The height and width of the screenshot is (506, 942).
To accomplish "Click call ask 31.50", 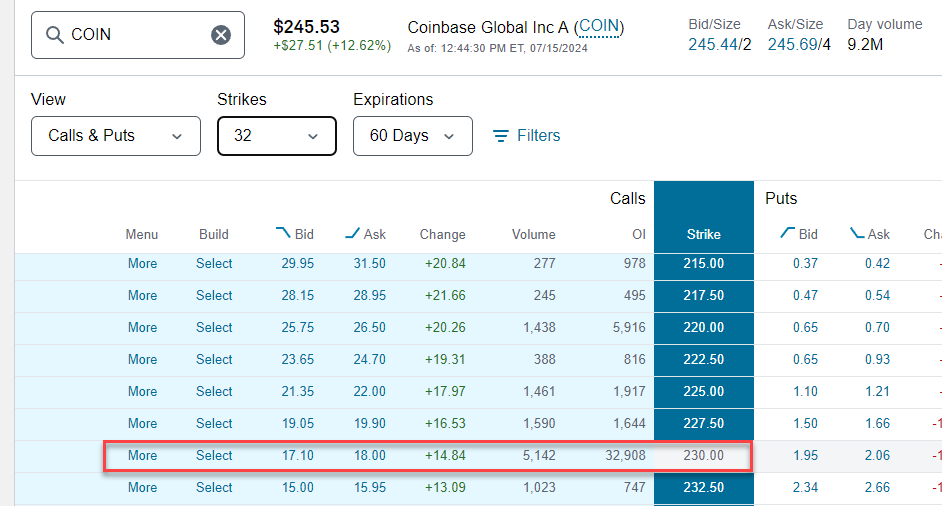I will 369,263.
